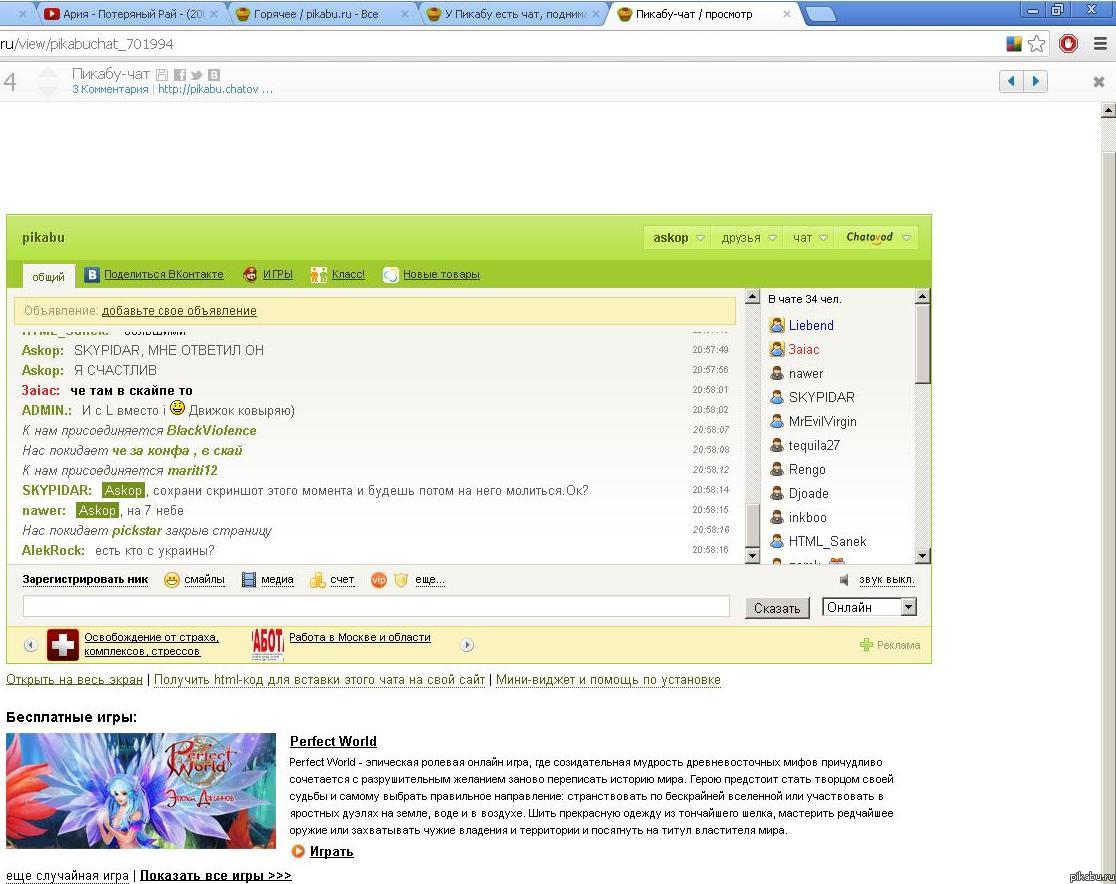Open the media film icon

click(248, 580)
